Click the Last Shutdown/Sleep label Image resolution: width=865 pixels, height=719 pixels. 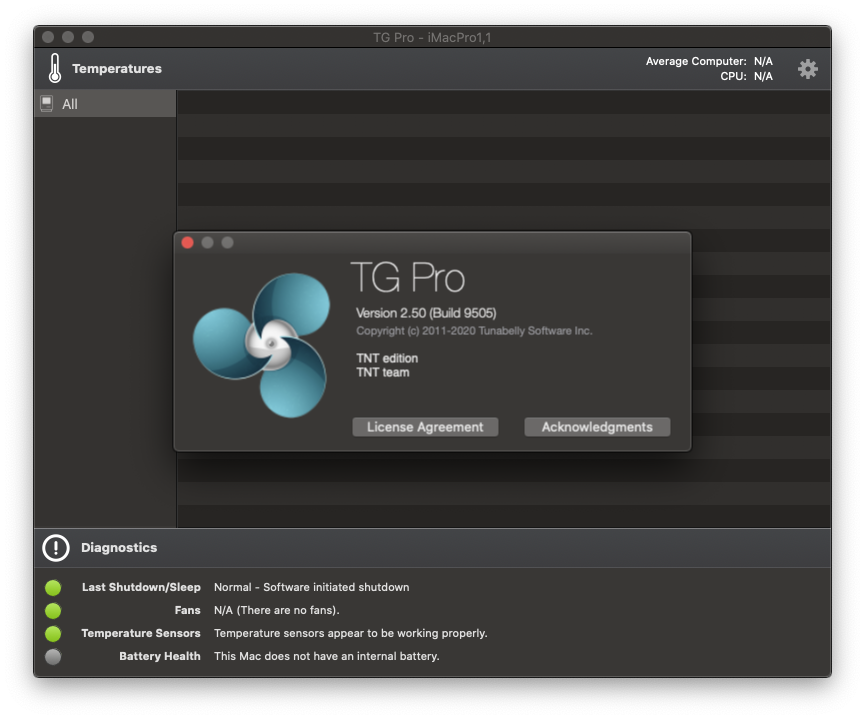tap(141, 587)
